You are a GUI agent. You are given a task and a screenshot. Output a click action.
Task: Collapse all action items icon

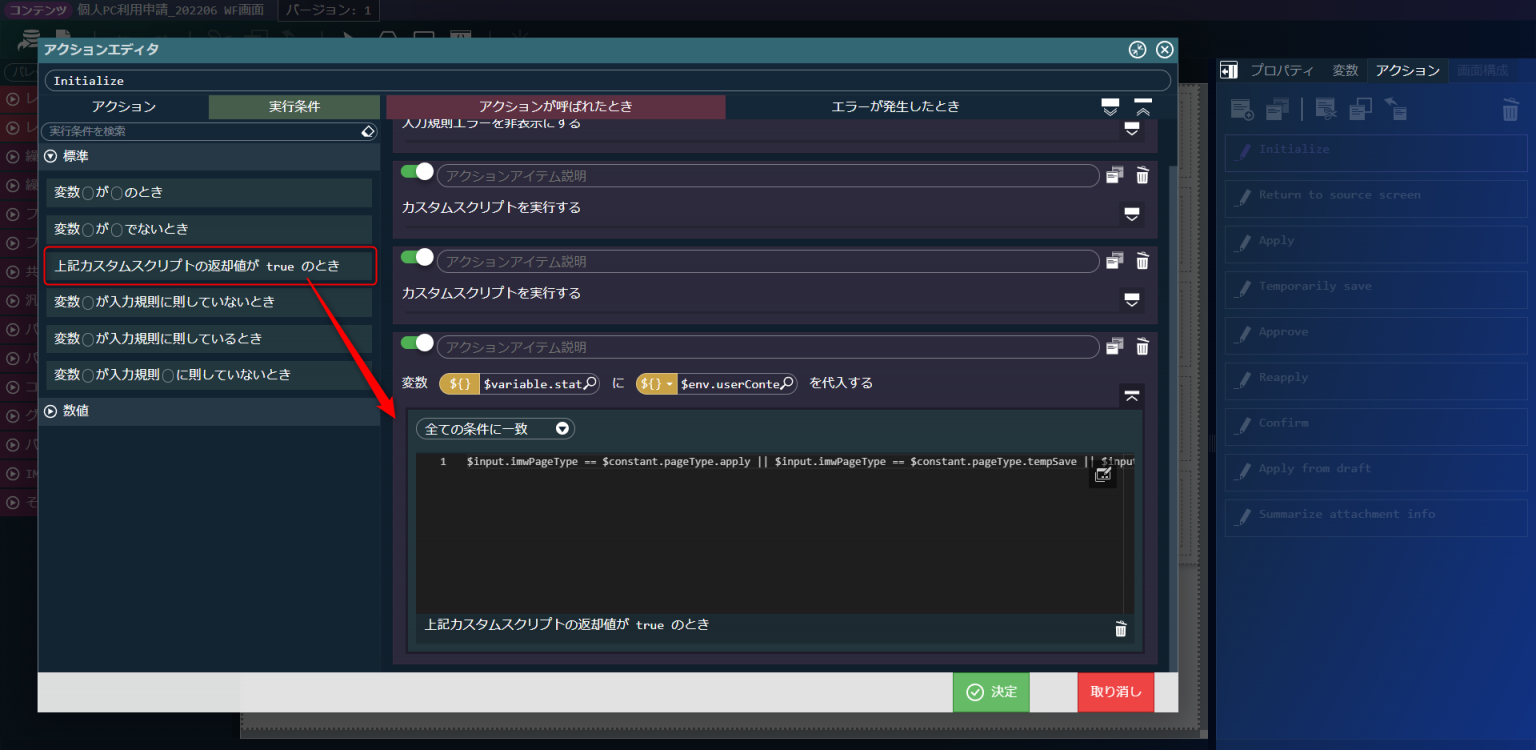(1143, 106)
